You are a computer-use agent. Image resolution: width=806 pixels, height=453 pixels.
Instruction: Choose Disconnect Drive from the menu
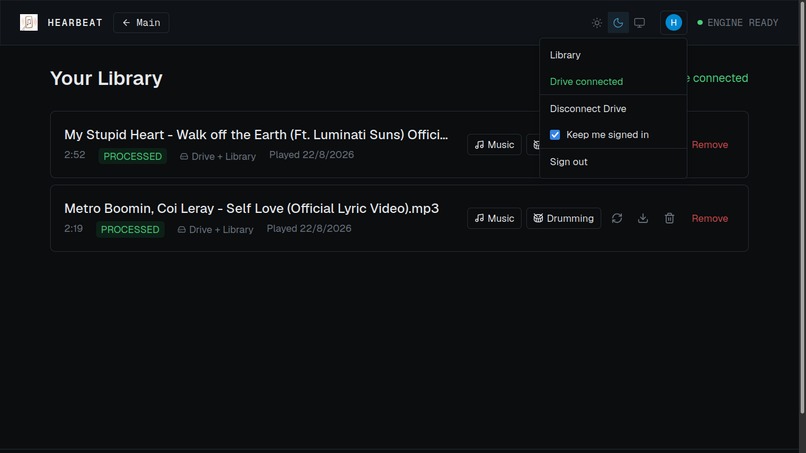tap(613, 108)
